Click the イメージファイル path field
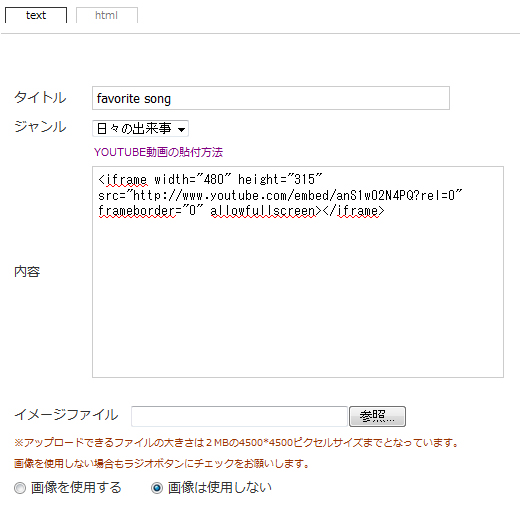Viewport: 520px width, 516px height. pyautogui.click(x=239, y=416)
